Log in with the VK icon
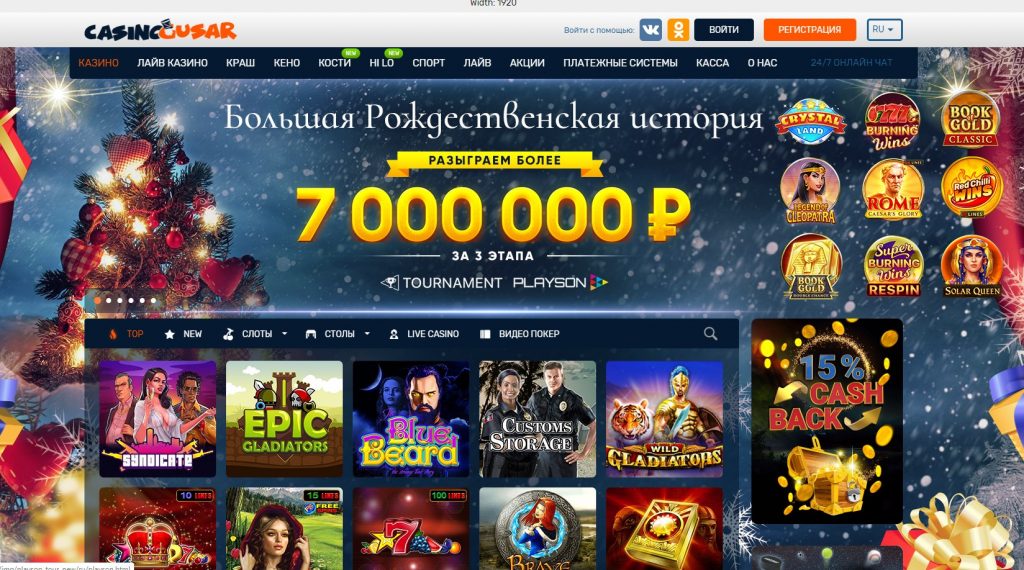Screen dimensions: 1024x570 coord(650,30)
